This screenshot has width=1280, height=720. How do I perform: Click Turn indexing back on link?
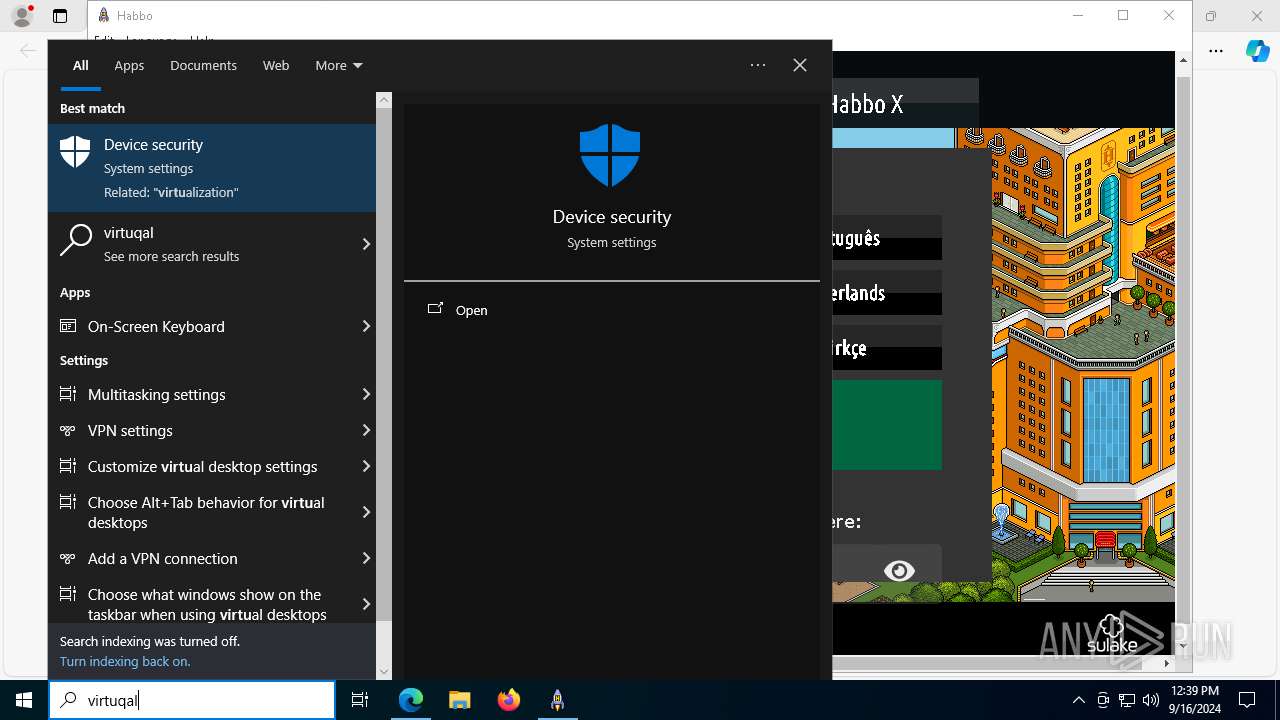[125, 661]
